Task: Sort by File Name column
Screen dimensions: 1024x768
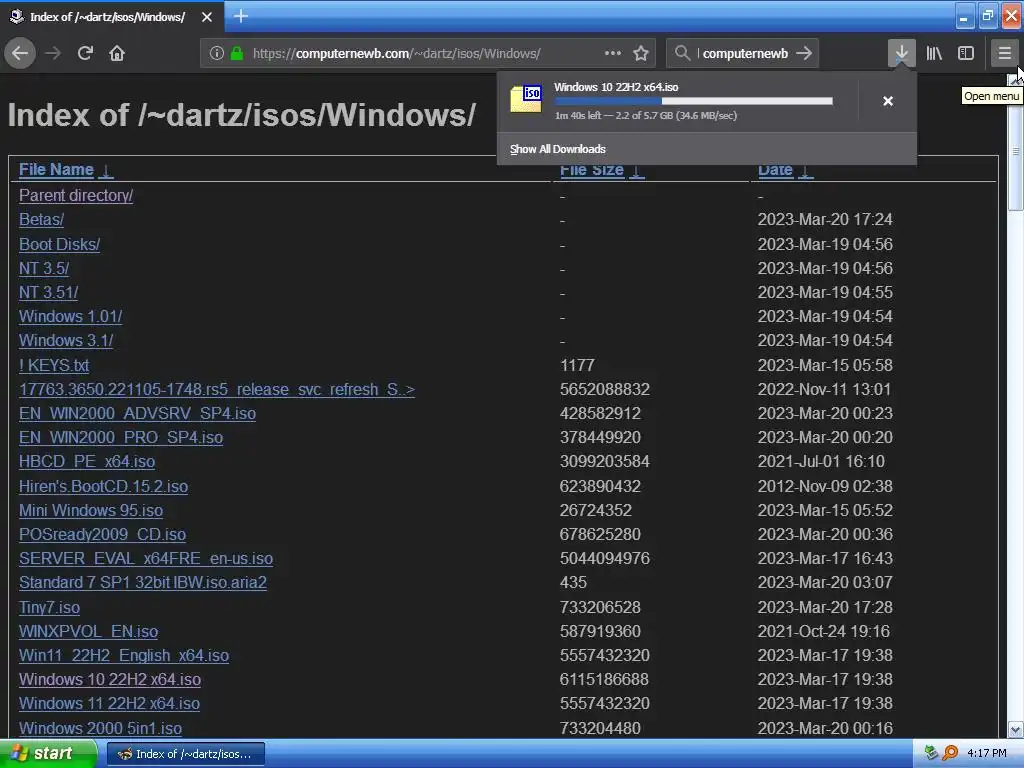Action: (x=56, y=170)
